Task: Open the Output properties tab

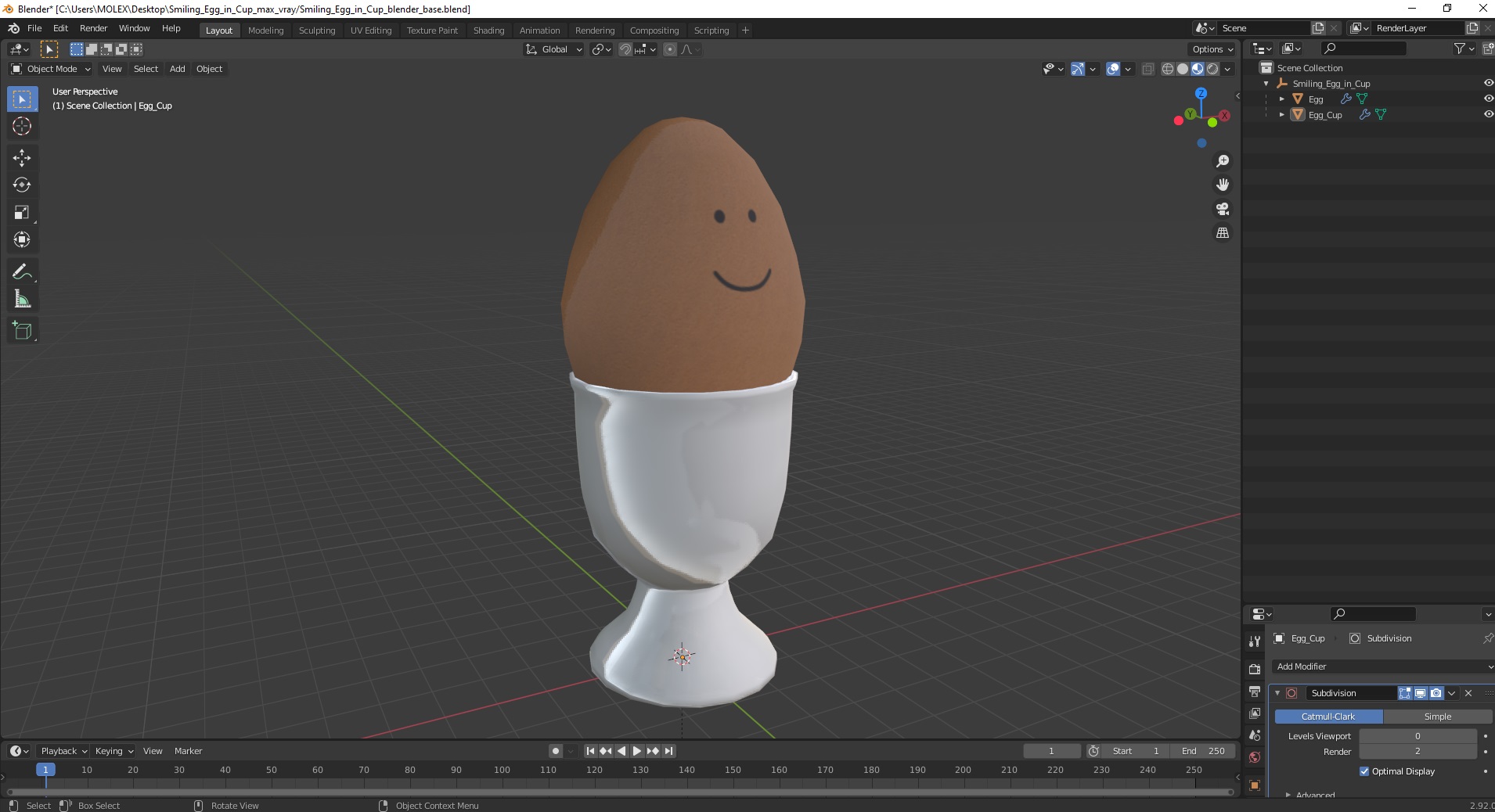Action: click(1255, 692)
